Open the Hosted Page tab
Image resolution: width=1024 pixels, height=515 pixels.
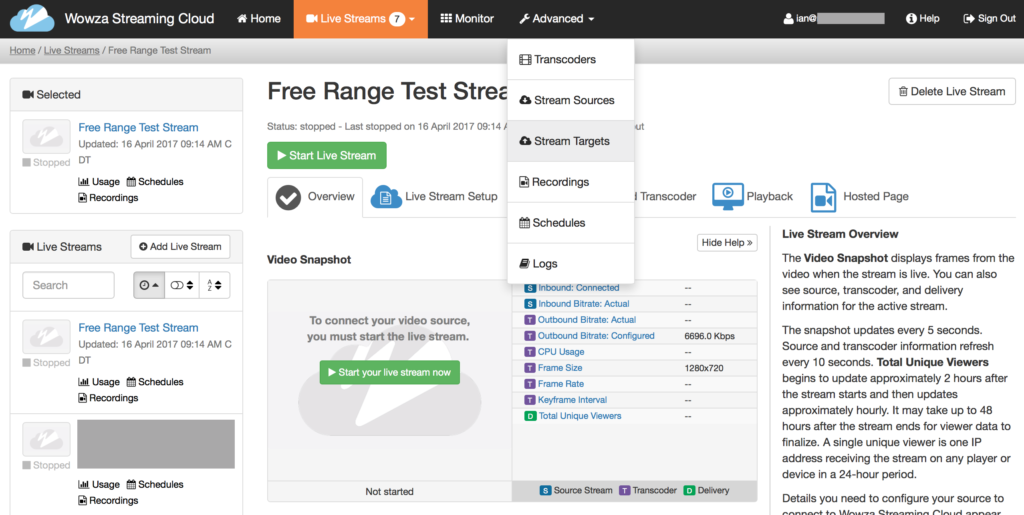859,196
